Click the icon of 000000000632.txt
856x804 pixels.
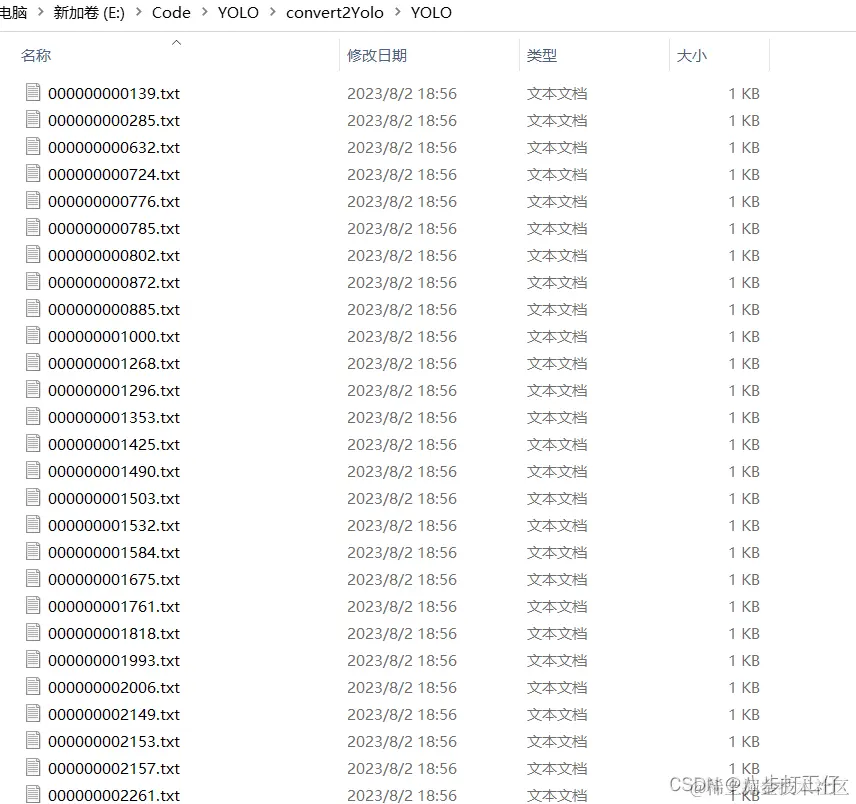[x=33, y=146]
